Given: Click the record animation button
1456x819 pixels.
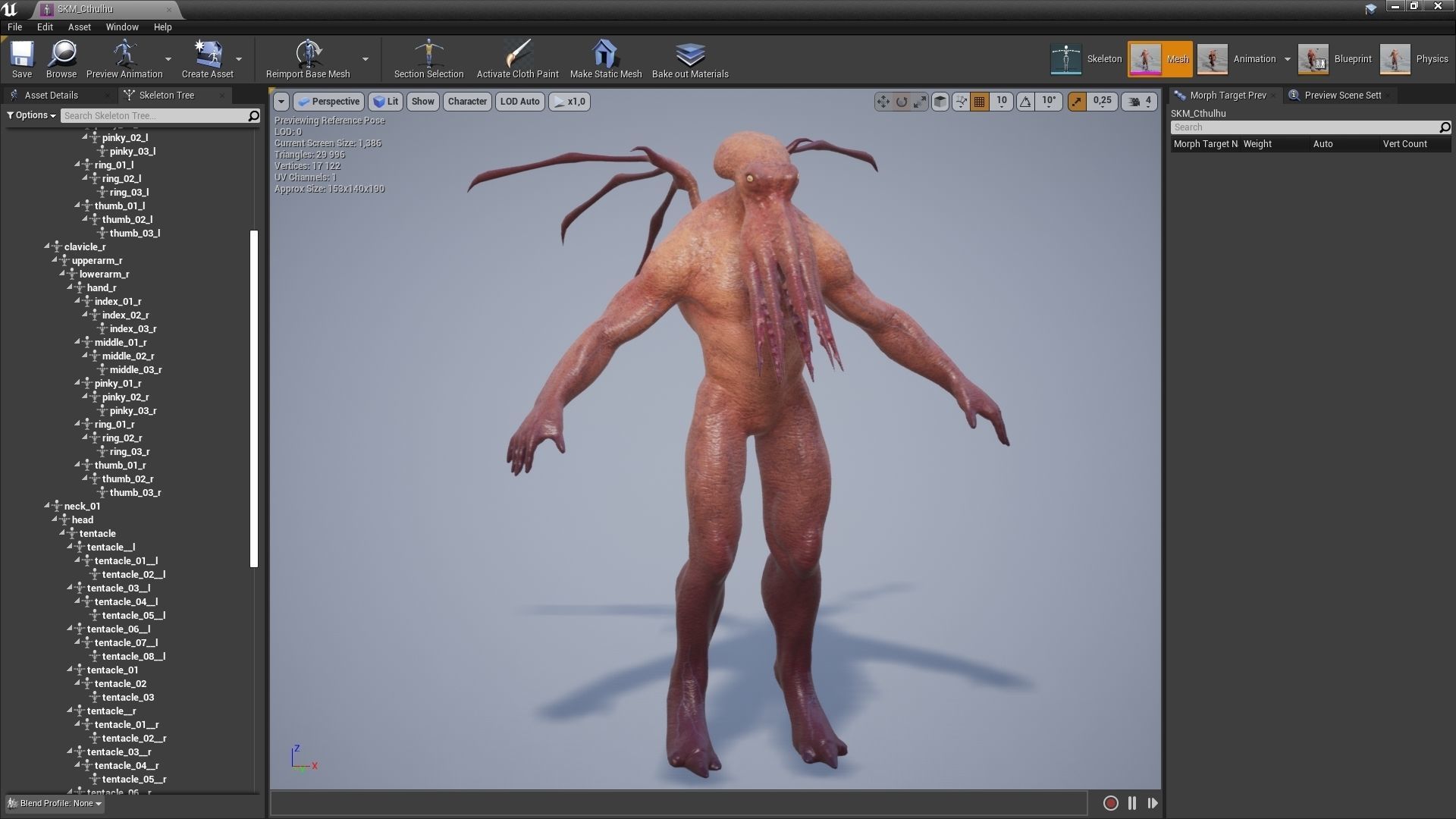Looking at the screenshot, I should tap(1110, 803).
